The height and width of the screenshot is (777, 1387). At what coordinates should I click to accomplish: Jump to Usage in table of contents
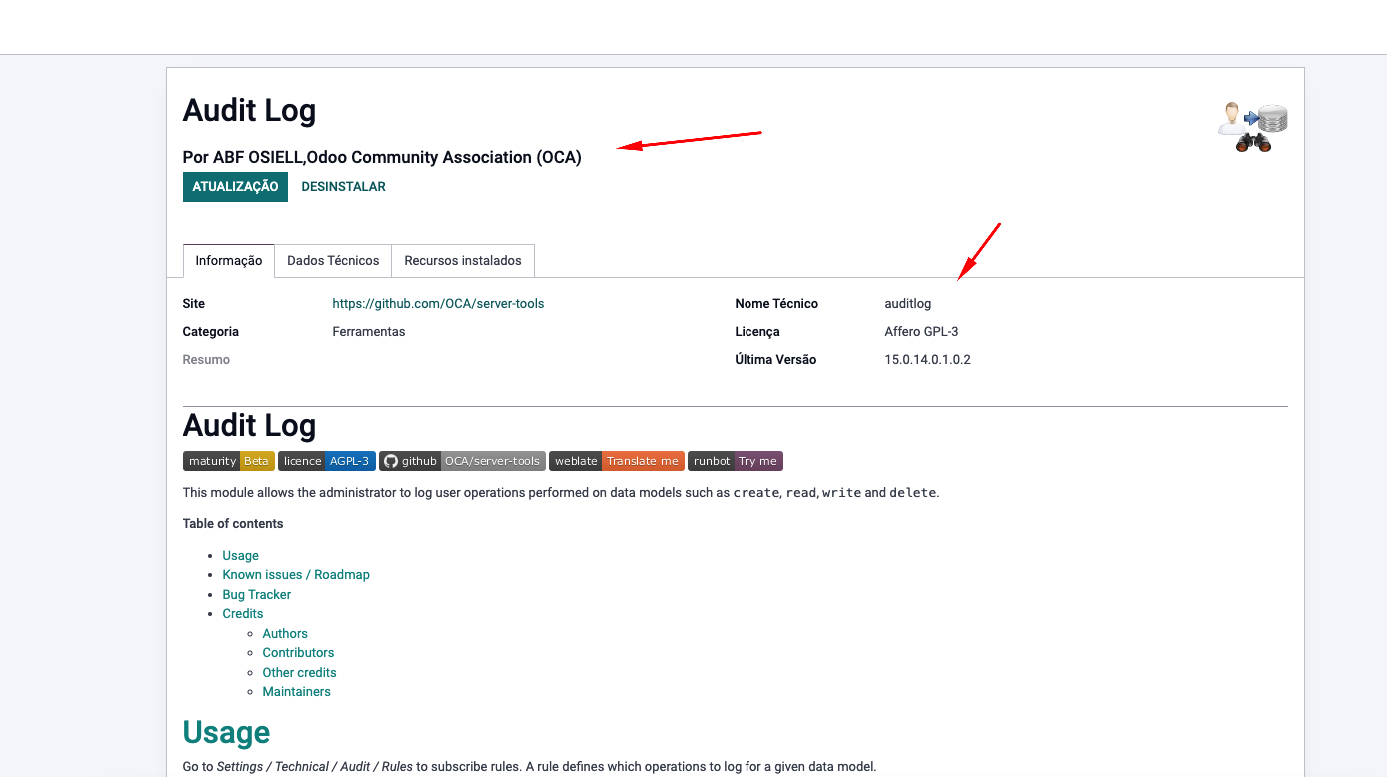pyautogui.click(x=241, y=556)
